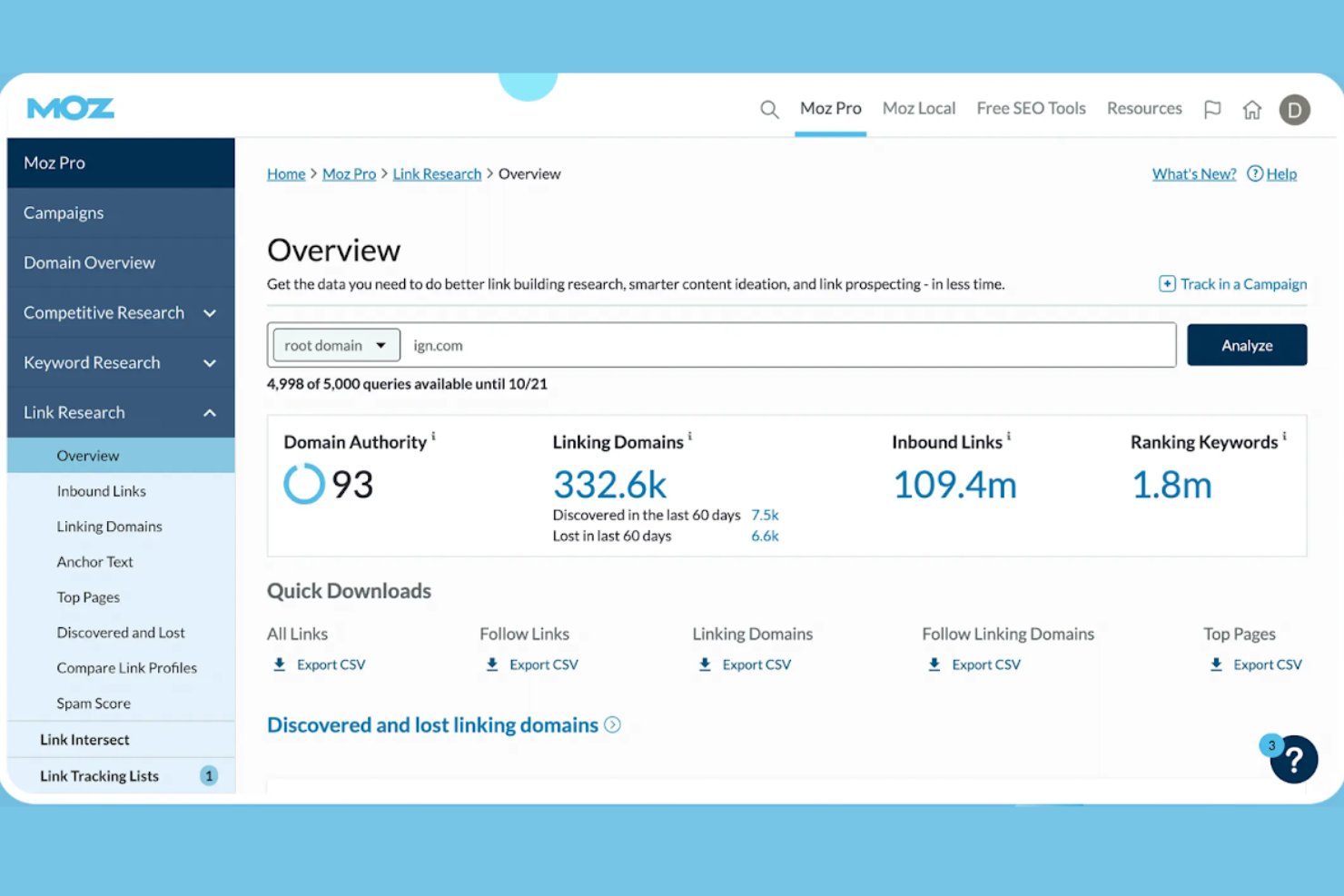Open Free SEO Tools in the navigation
The image size is (1344, 896).
pos(1031,108)
